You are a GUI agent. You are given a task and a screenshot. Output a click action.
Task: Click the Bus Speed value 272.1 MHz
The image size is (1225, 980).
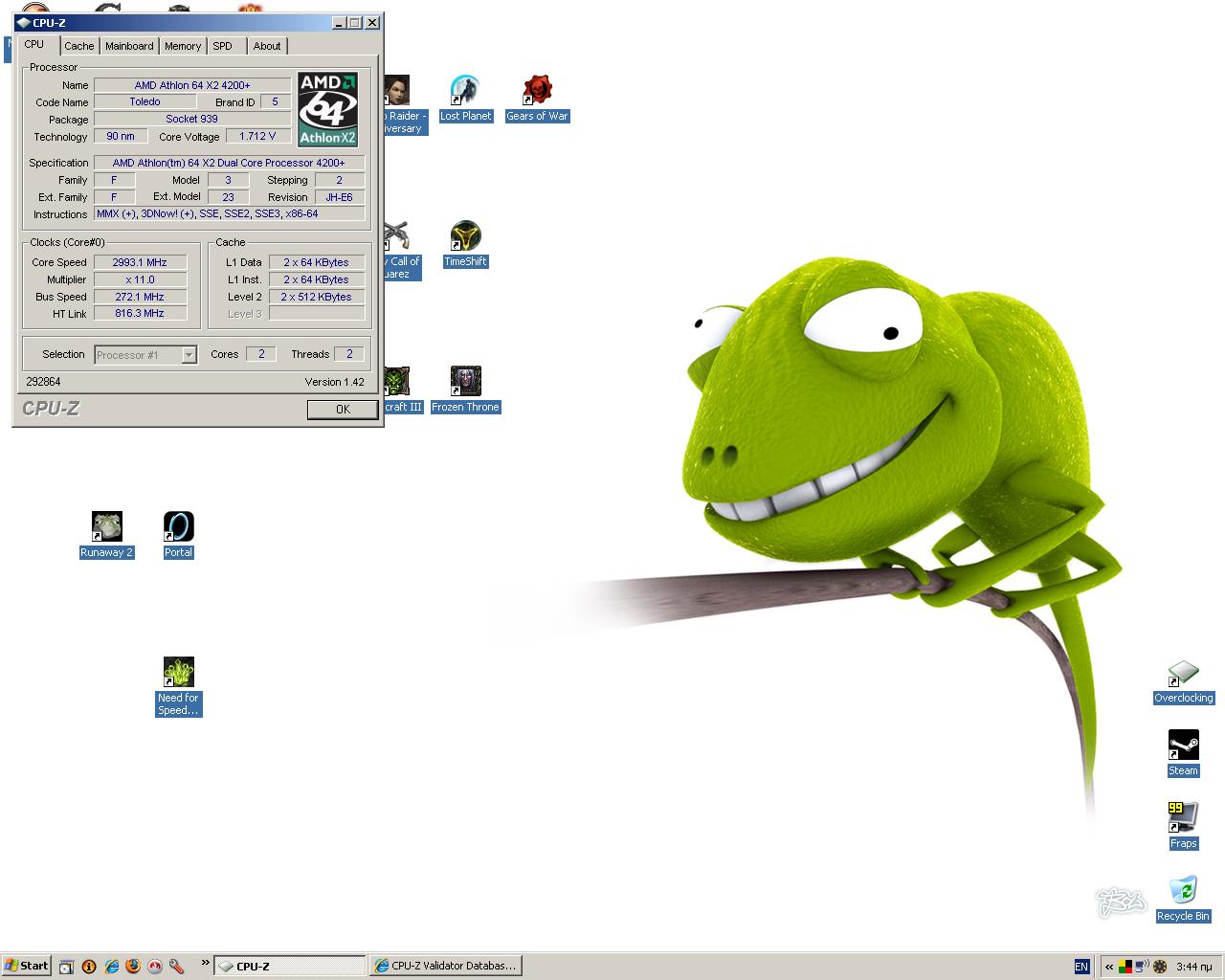pyautogui.click(x=140, y=297)
